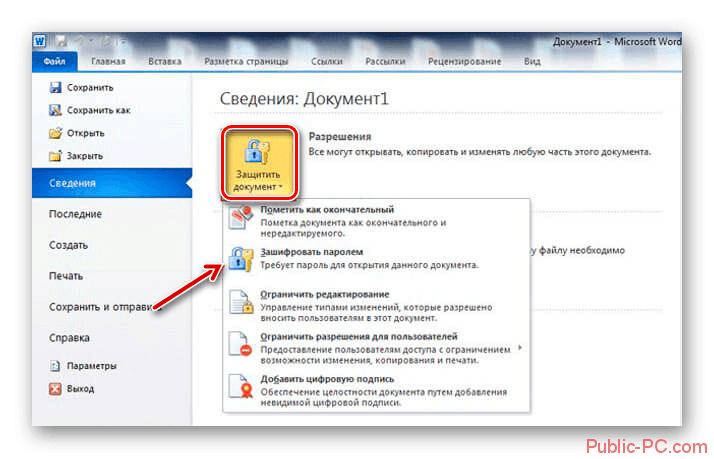
Task: Click the Сохранить как icon
Action: pyautogui.click(x=56, y=110)
